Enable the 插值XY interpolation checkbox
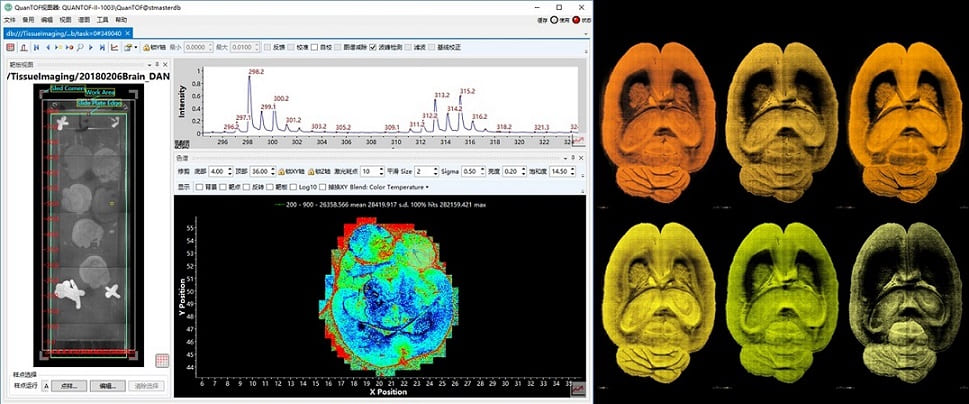 323,187
